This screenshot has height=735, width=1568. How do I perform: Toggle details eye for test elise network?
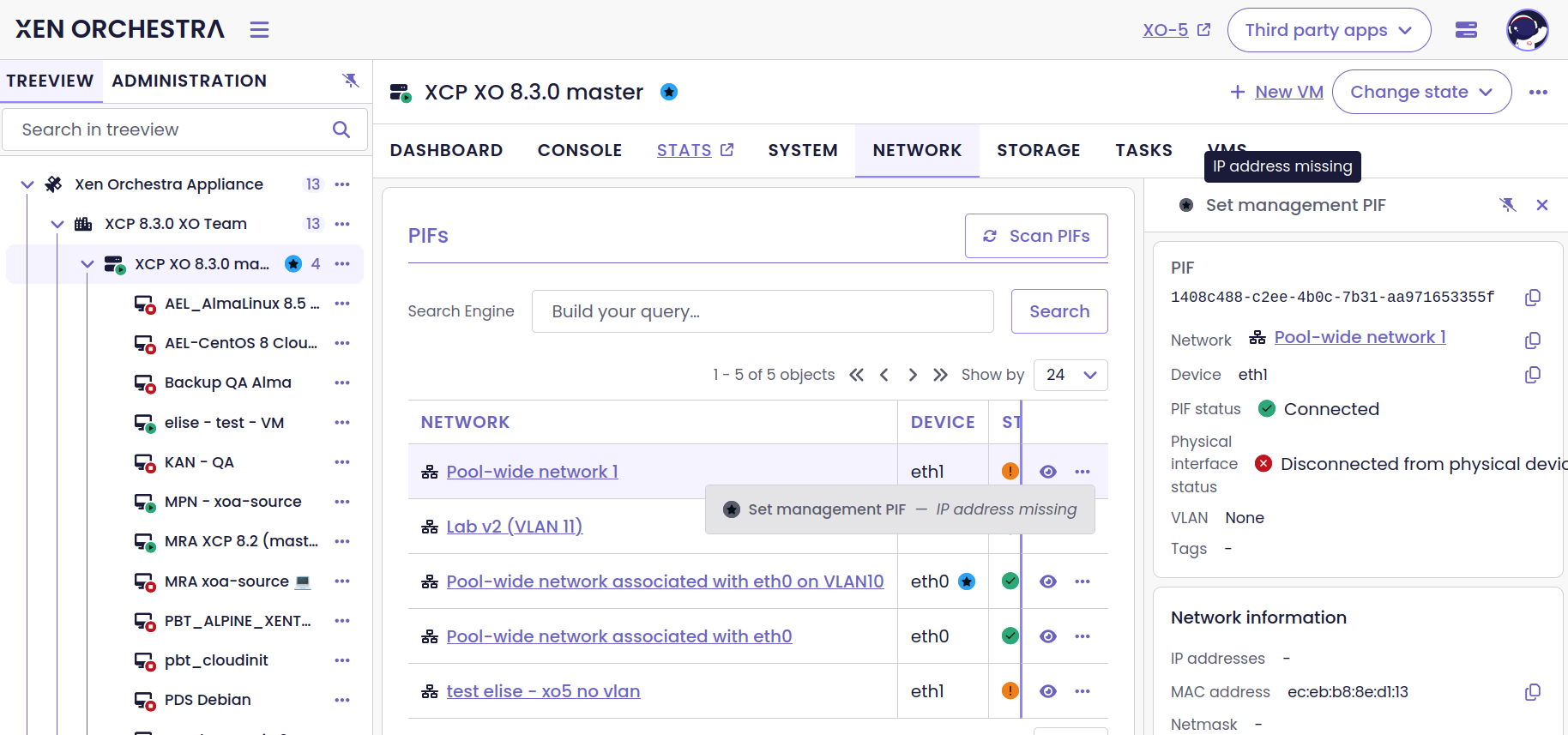(x=1048, y=691)
